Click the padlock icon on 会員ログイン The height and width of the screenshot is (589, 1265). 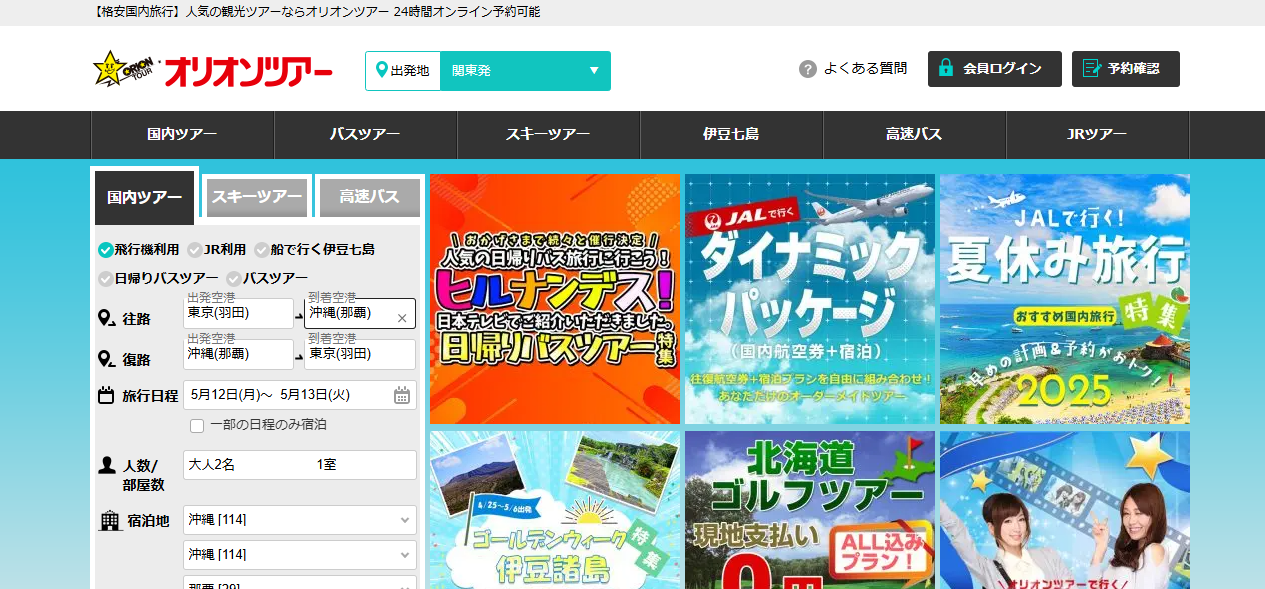946,69
